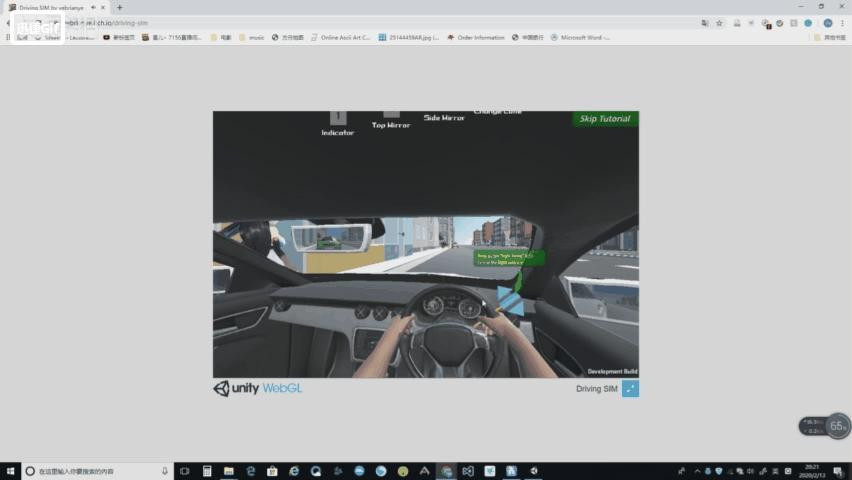Click the Side Mirror label

pyautogui.click(x=444, y=117)
